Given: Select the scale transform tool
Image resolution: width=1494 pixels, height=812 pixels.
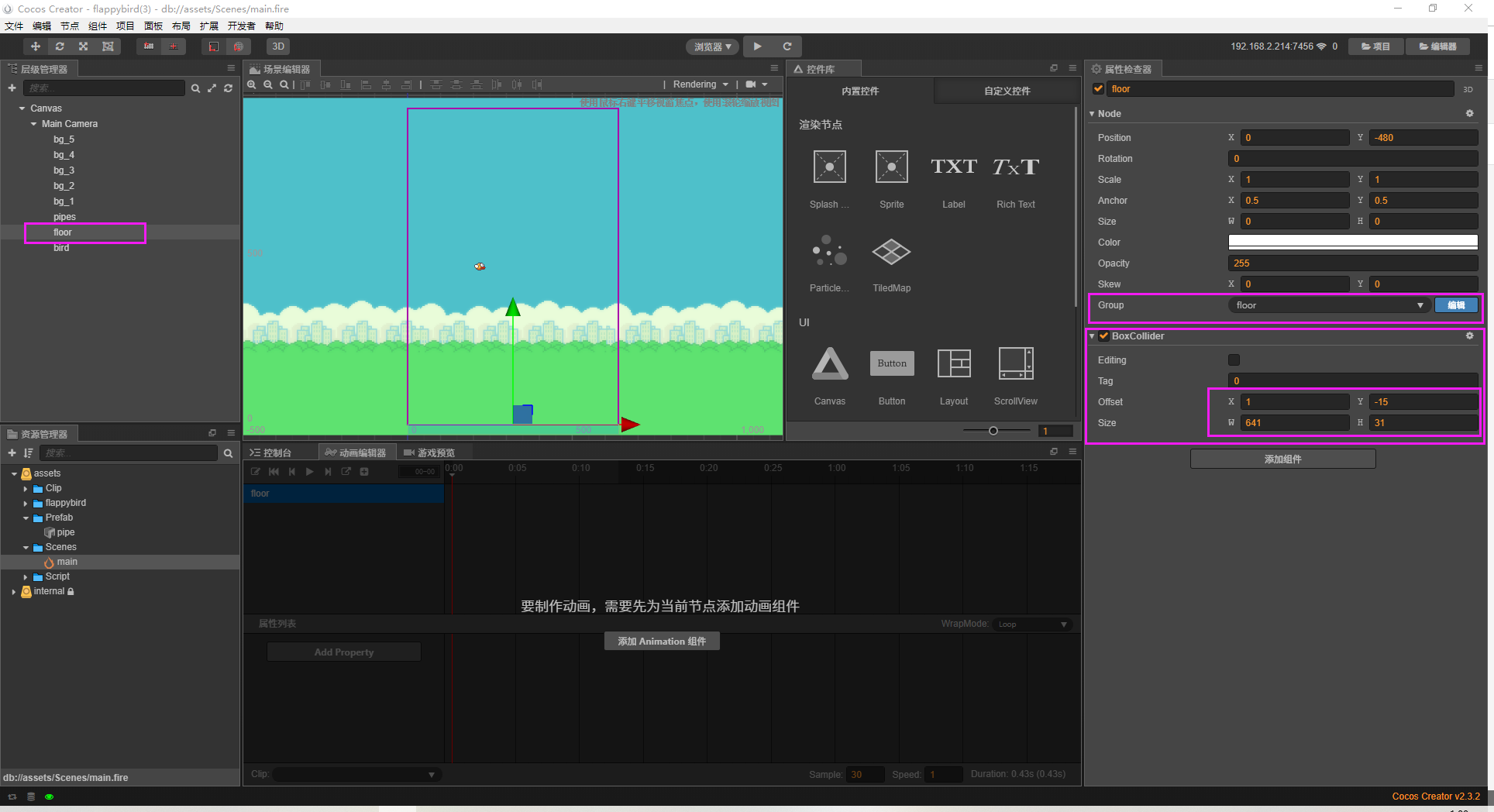Looking at the screenshot, I should (x=84, y=46).
